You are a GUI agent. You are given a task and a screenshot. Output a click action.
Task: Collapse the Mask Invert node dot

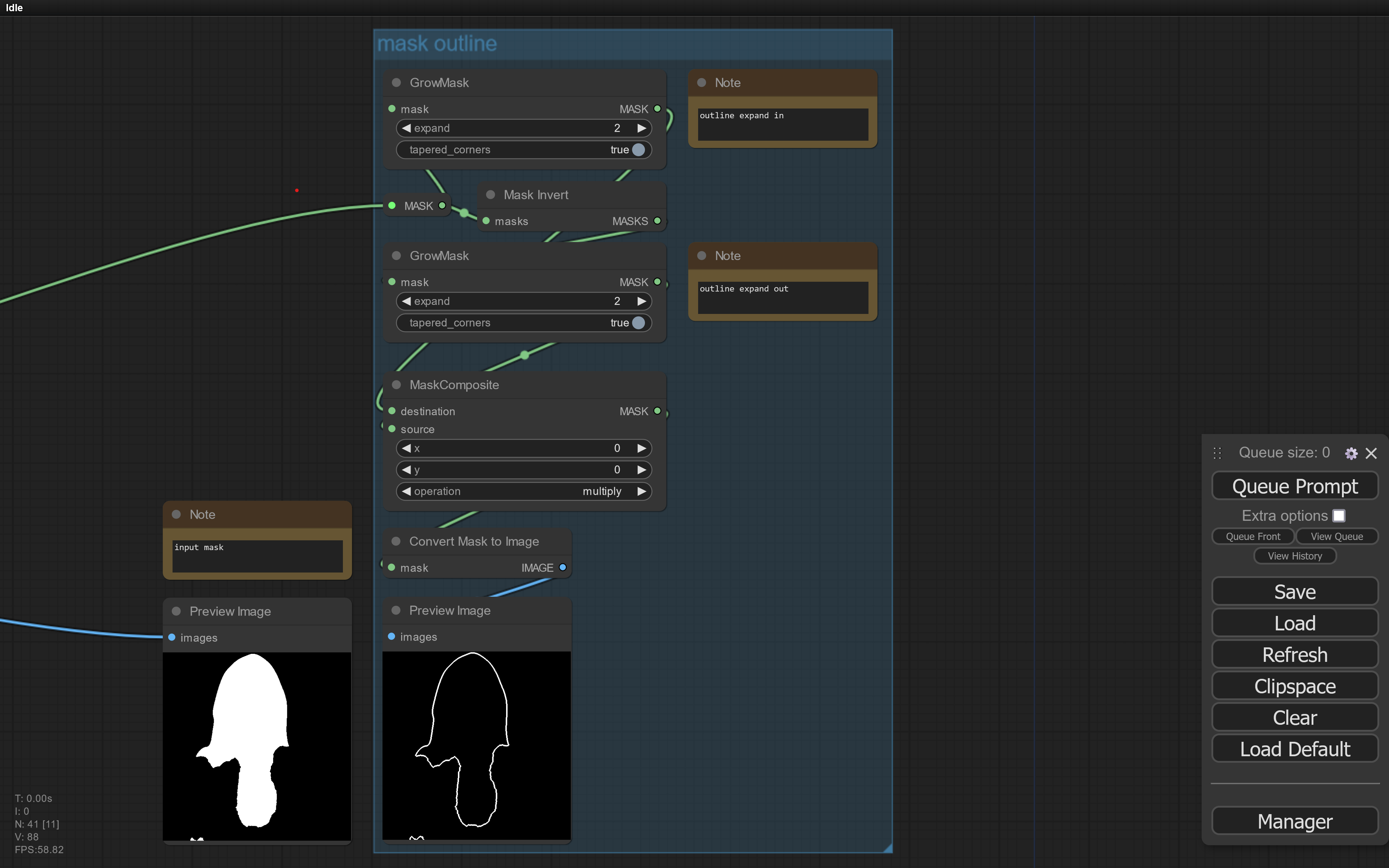tap(491, 195)
